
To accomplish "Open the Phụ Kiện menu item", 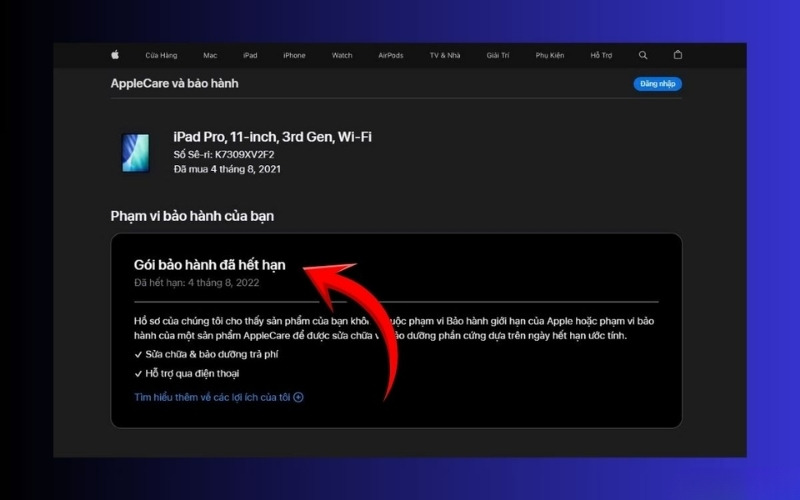I will tap(550, 55).
